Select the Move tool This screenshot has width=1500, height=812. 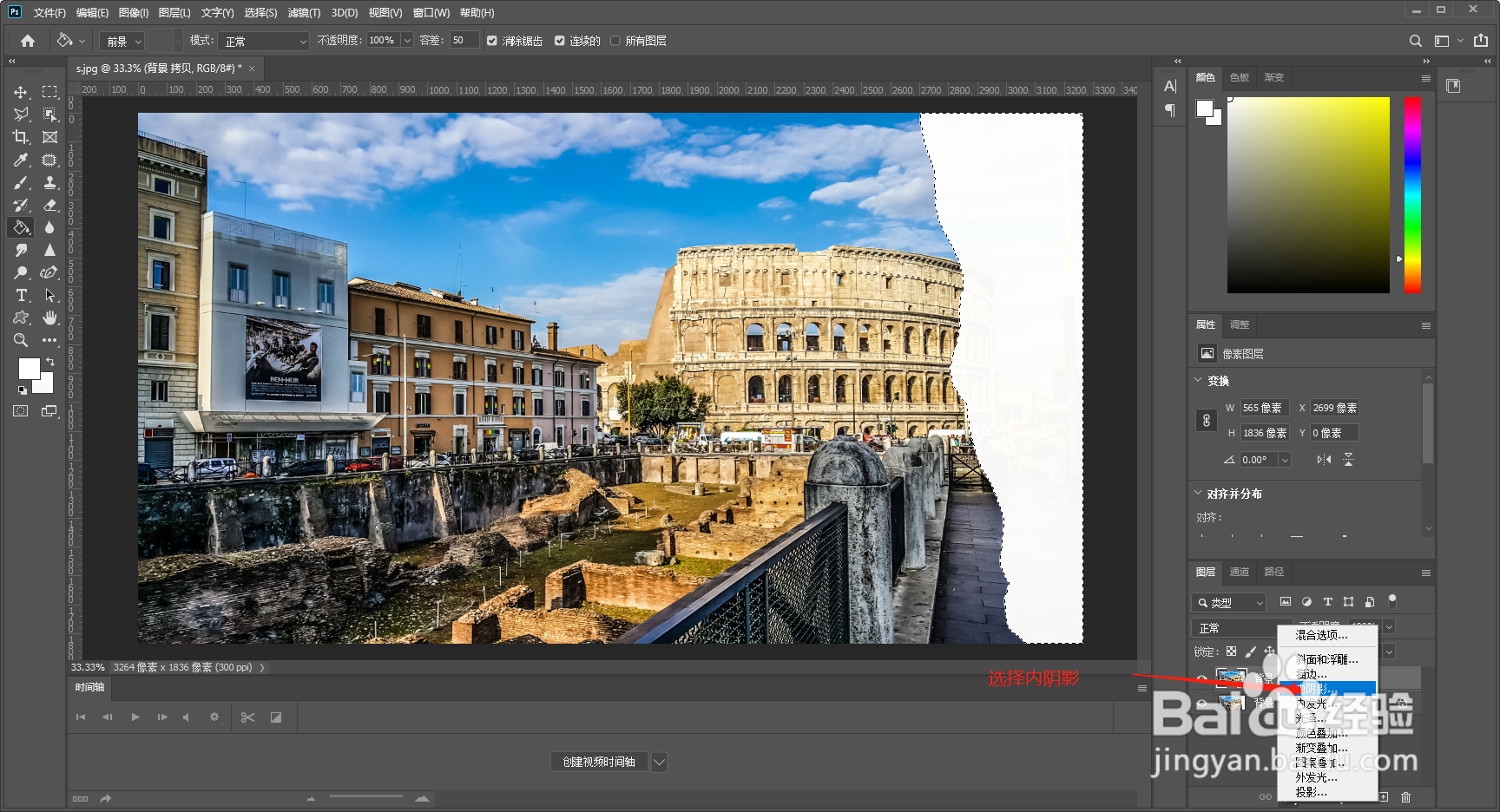pos(21,92)
